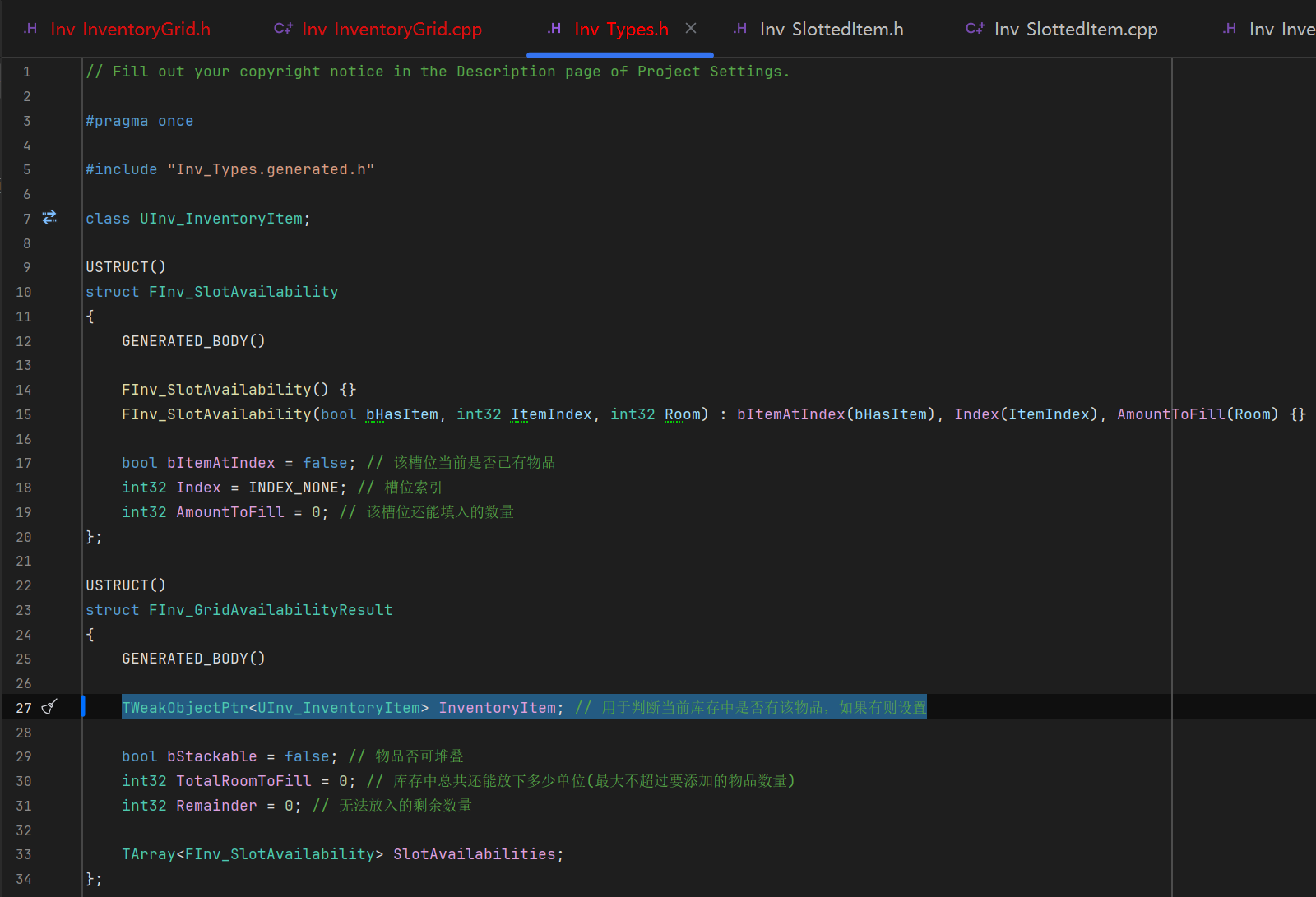Image resolution: width=1316 pixels, height=897 pixels.
Task: Click GENERATED_BODY() on line 25
Action: (193, 659)
